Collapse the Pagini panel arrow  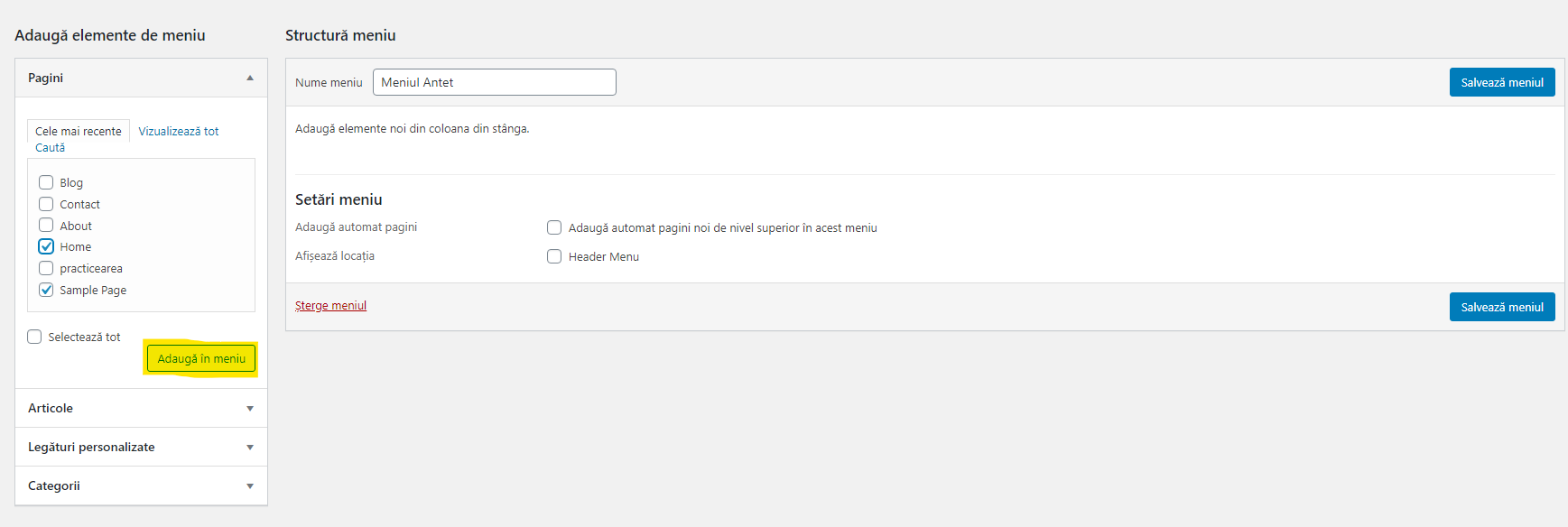click(250, 78)
